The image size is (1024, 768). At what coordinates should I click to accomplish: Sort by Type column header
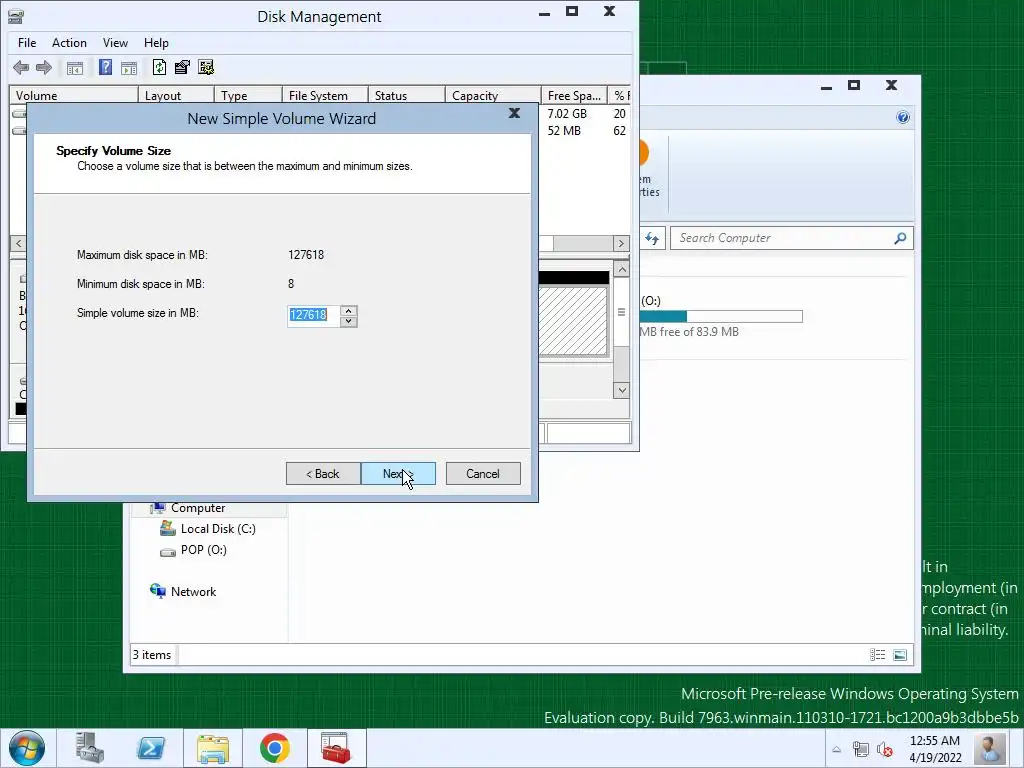(x=248, y=95)
